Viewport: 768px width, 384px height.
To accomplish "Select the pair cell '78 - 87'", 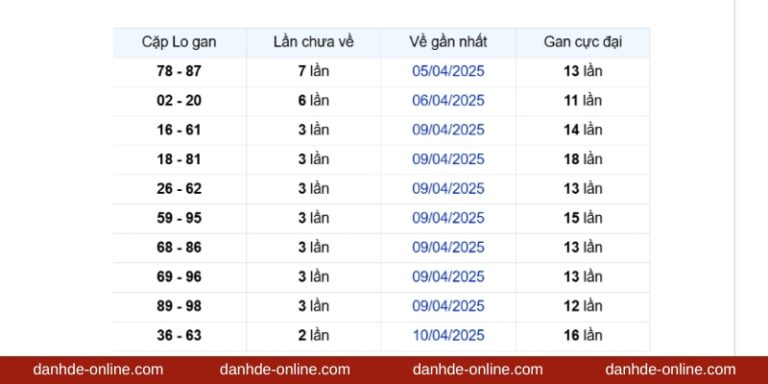I will click(179, 72).
